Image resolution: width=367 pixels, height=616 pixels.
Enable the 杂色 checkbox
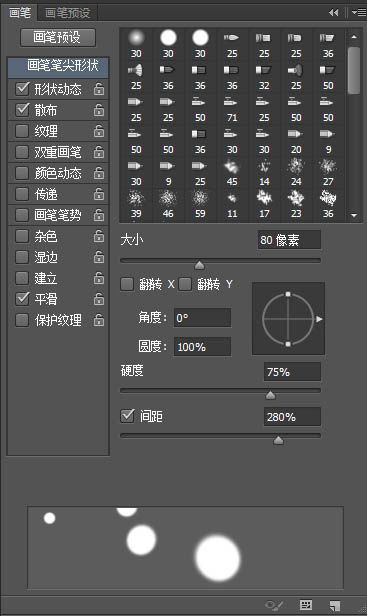[22, 236]
